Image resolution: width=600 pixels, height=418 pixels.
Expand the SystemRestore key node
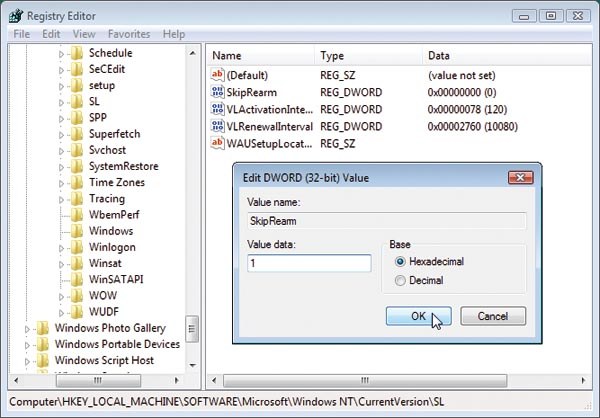click(61, 166)
